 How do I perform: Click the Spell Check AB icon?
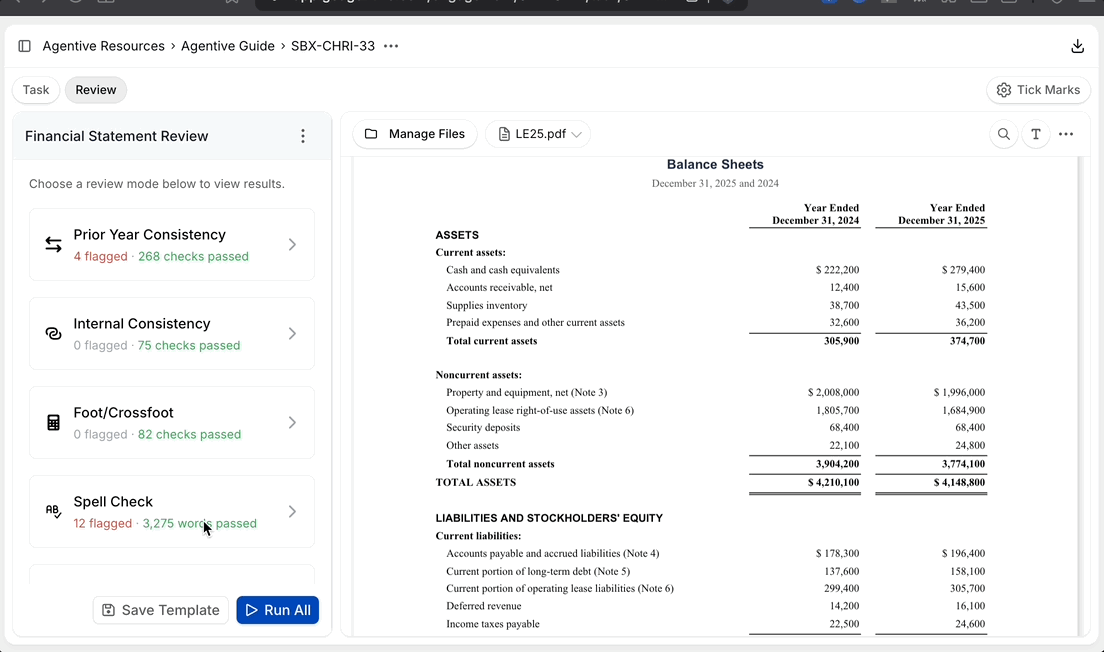pos(54,511)
